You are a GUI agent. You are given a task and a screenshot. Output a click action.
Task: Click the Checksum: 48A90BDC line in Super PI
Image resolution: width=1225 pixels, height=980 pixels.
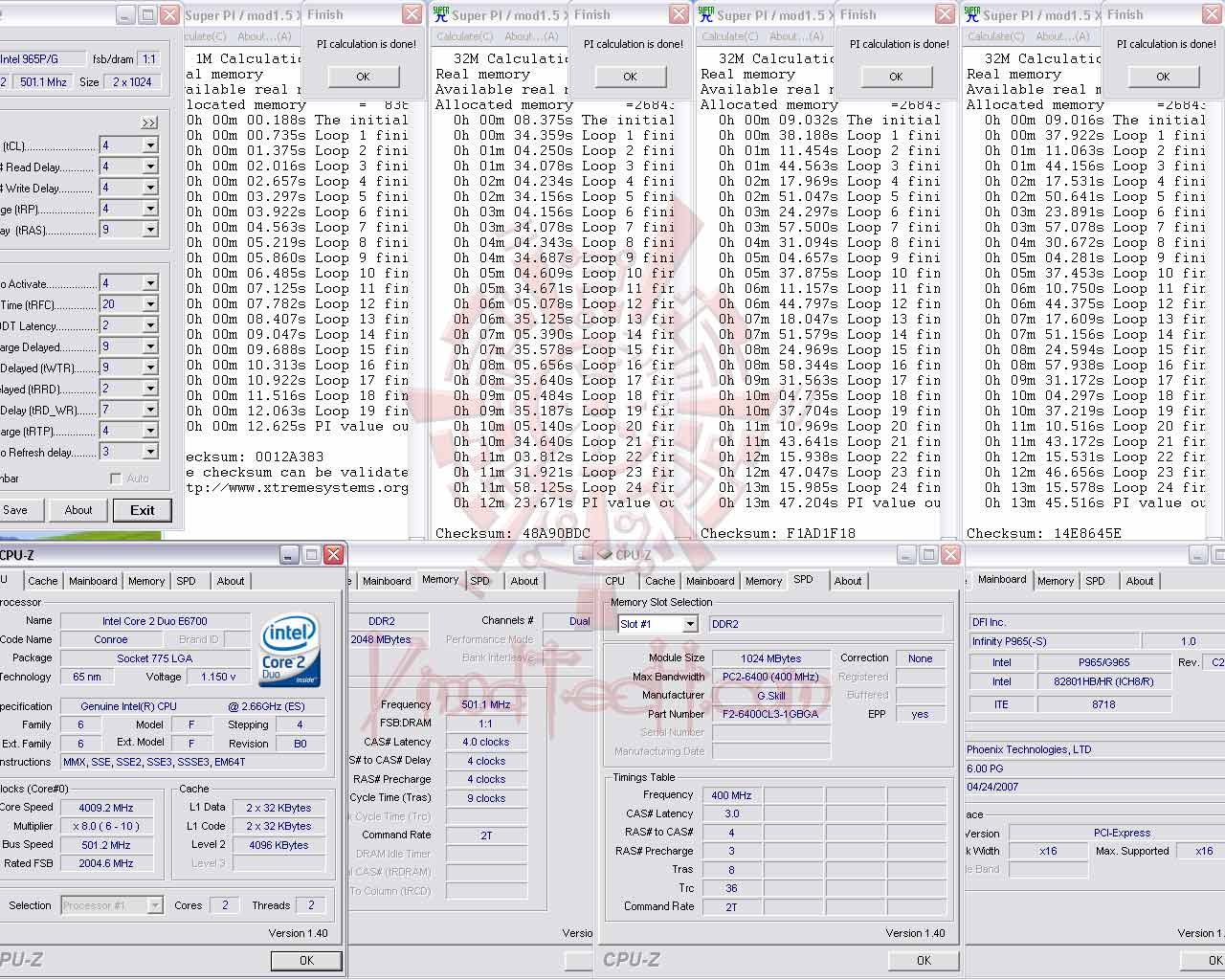tap(513, 533)
